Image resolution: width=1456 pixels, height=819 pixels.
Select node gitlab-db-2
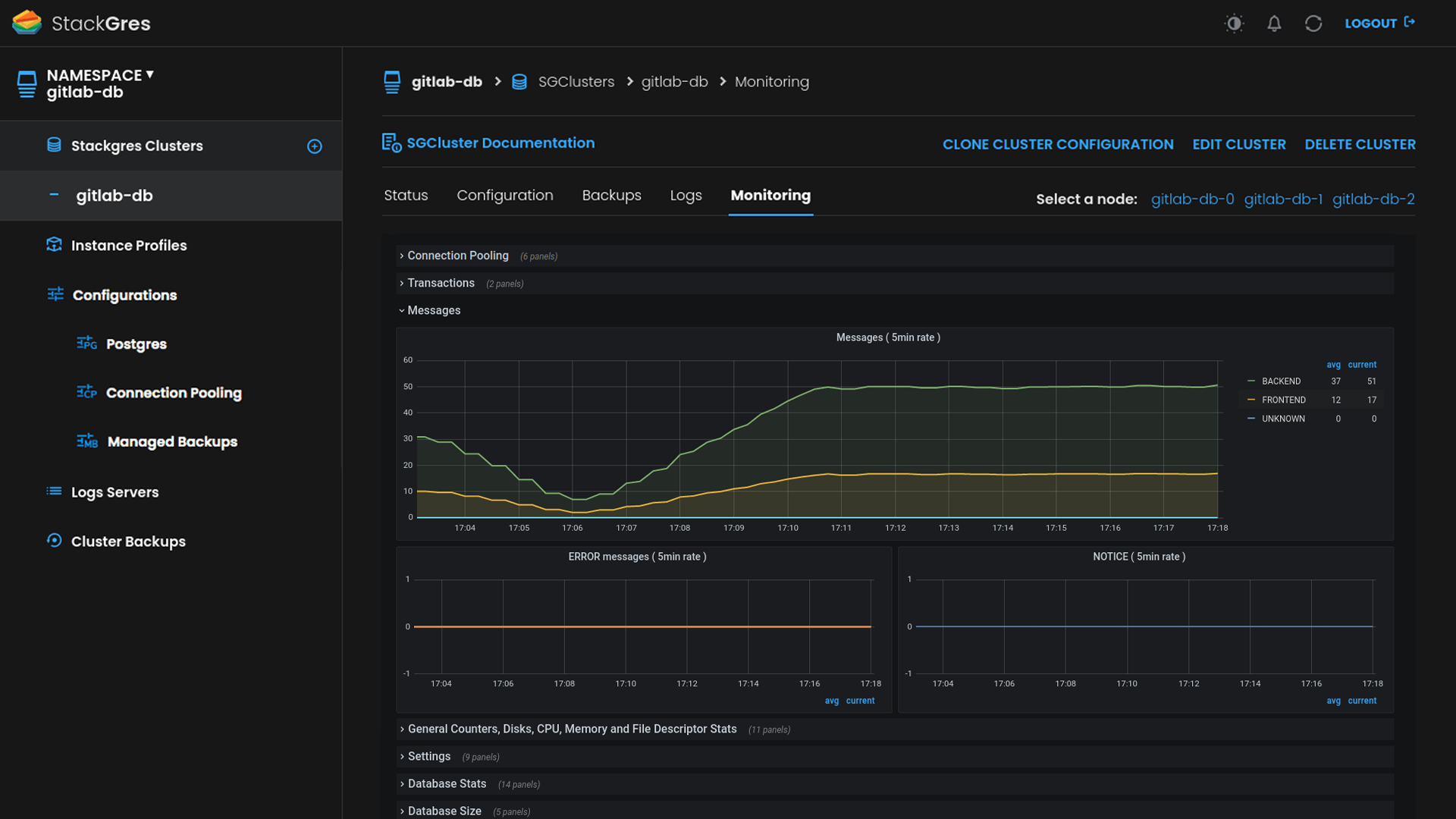(x=1373, y=199)
